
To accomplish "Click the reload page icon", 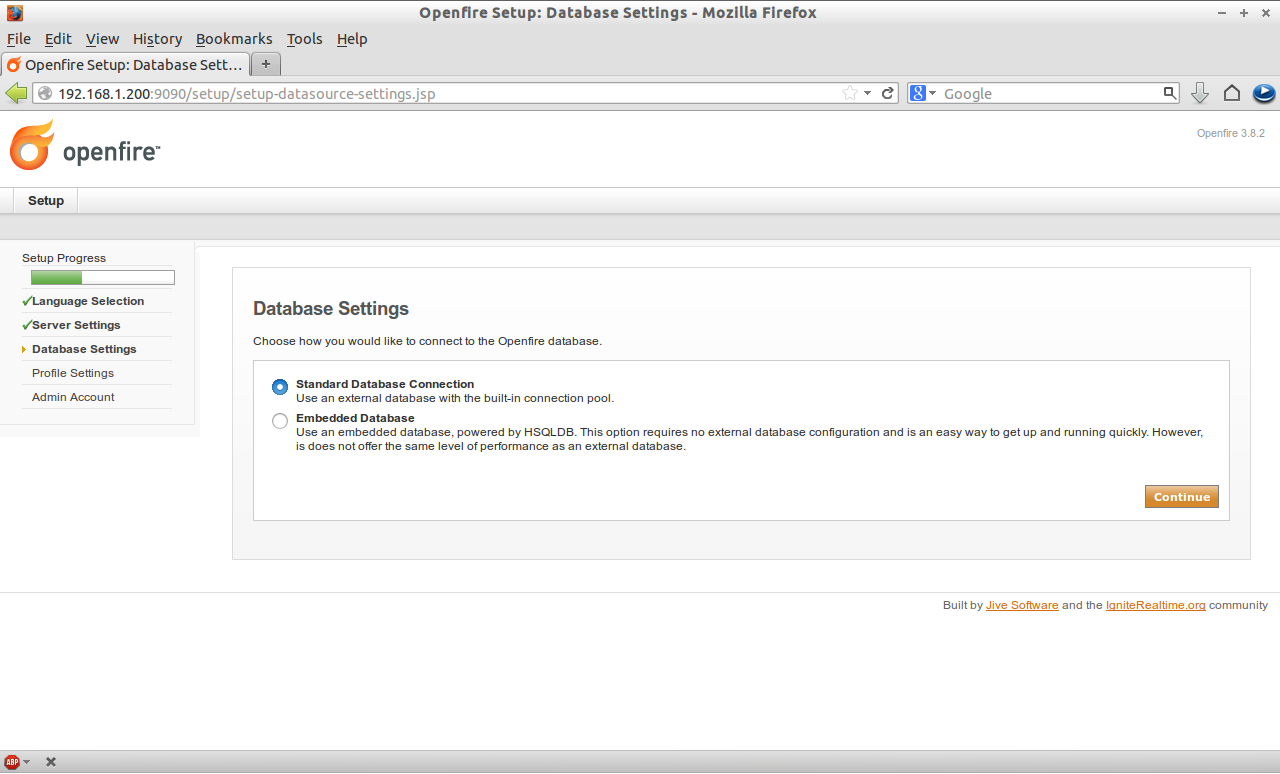I will (x=887, y=93).
